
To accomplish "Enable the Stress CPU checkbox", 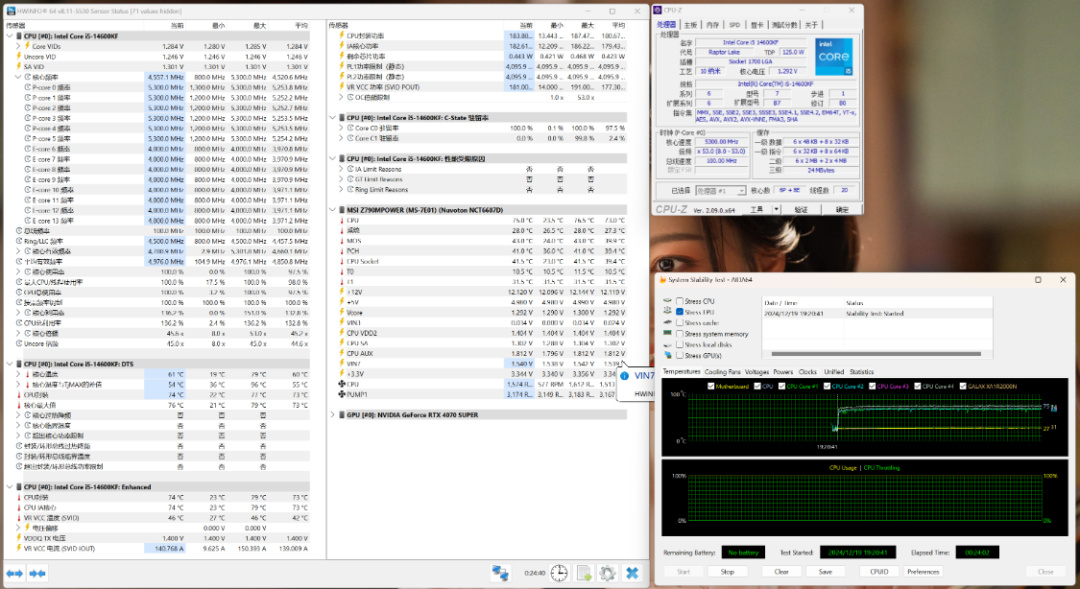I will pos(680,301).
